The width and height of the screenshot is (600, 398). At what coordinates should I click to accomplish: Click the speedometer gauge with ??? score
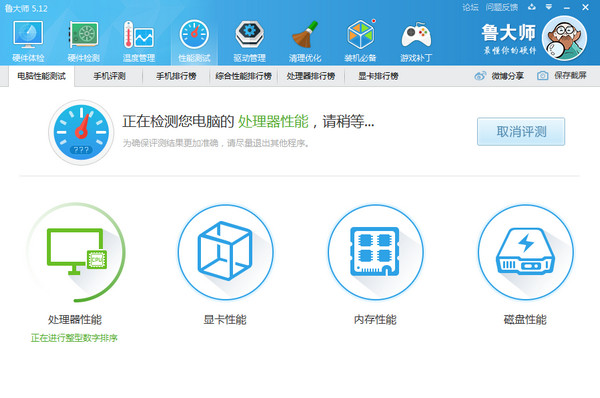pos(81,132)
